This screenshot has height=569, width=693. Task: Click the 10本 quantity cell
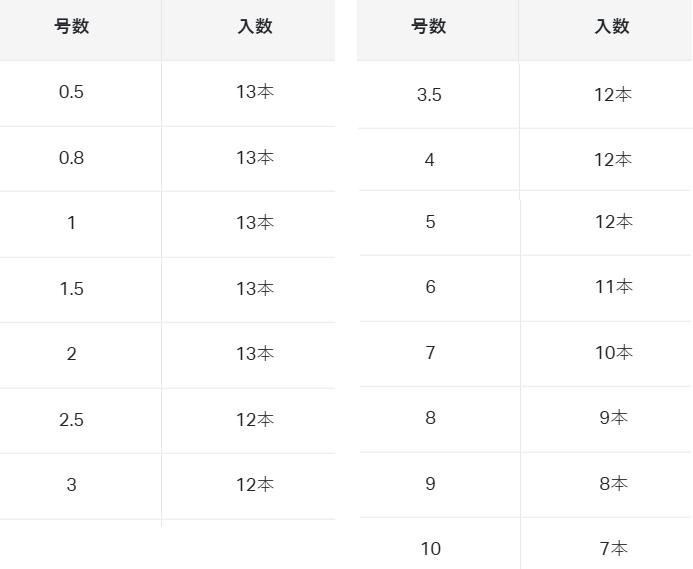(x=613, y=353)
